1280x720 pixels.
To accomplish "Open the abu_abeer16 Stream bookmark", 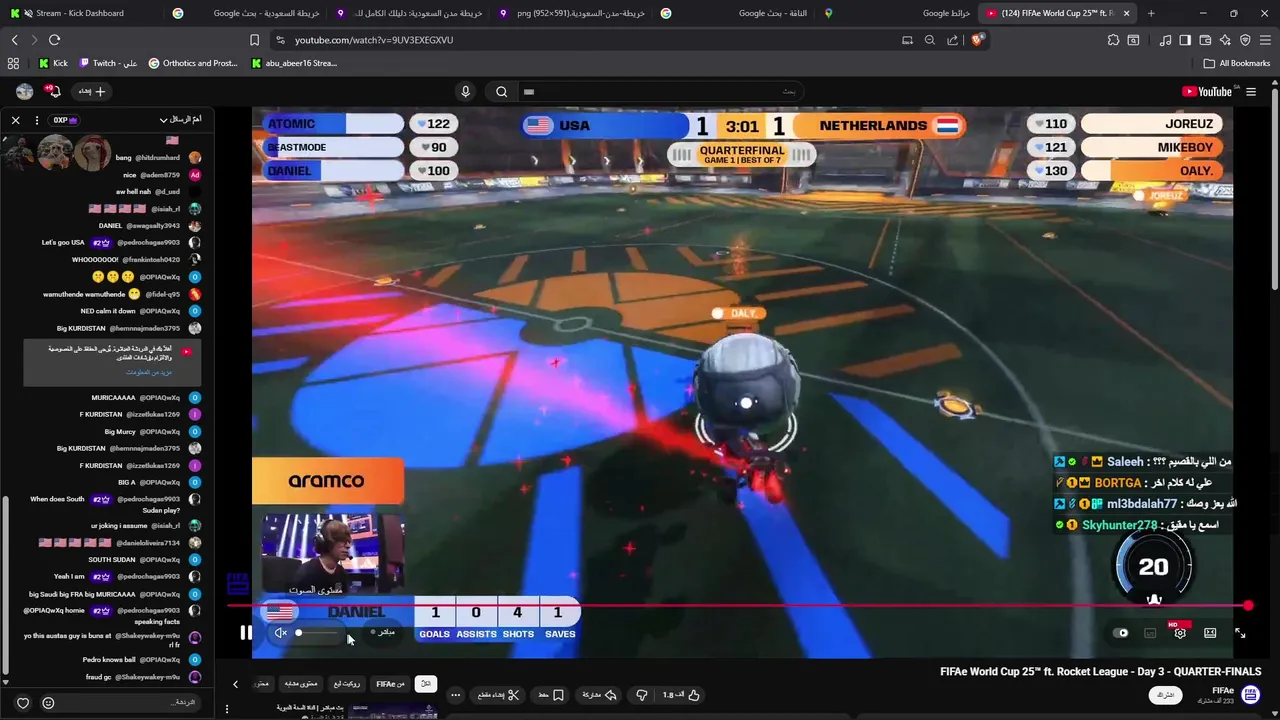I will pyautogui.click(x=294, y=63).
